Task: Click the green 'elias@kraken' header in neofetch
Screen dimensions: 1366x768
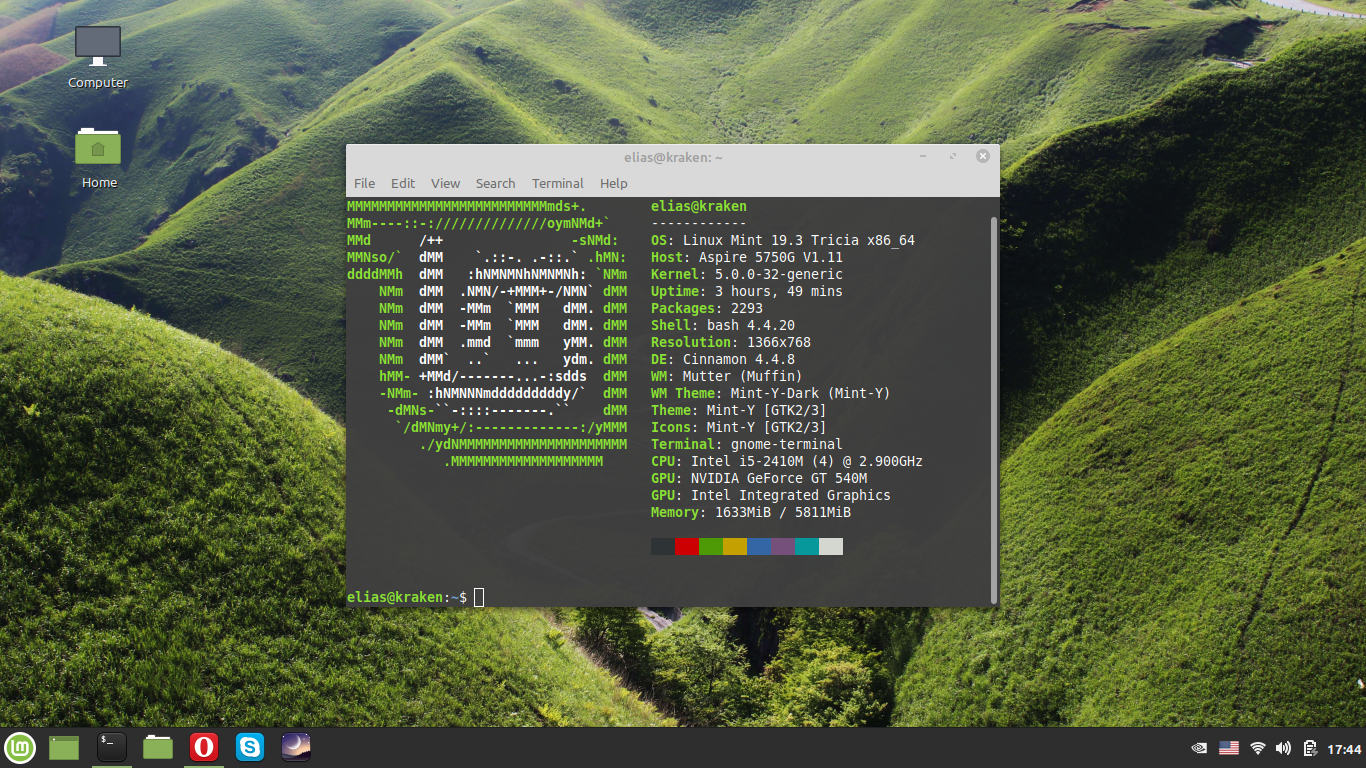Action: pyautogui.click(x=699, y=206)
